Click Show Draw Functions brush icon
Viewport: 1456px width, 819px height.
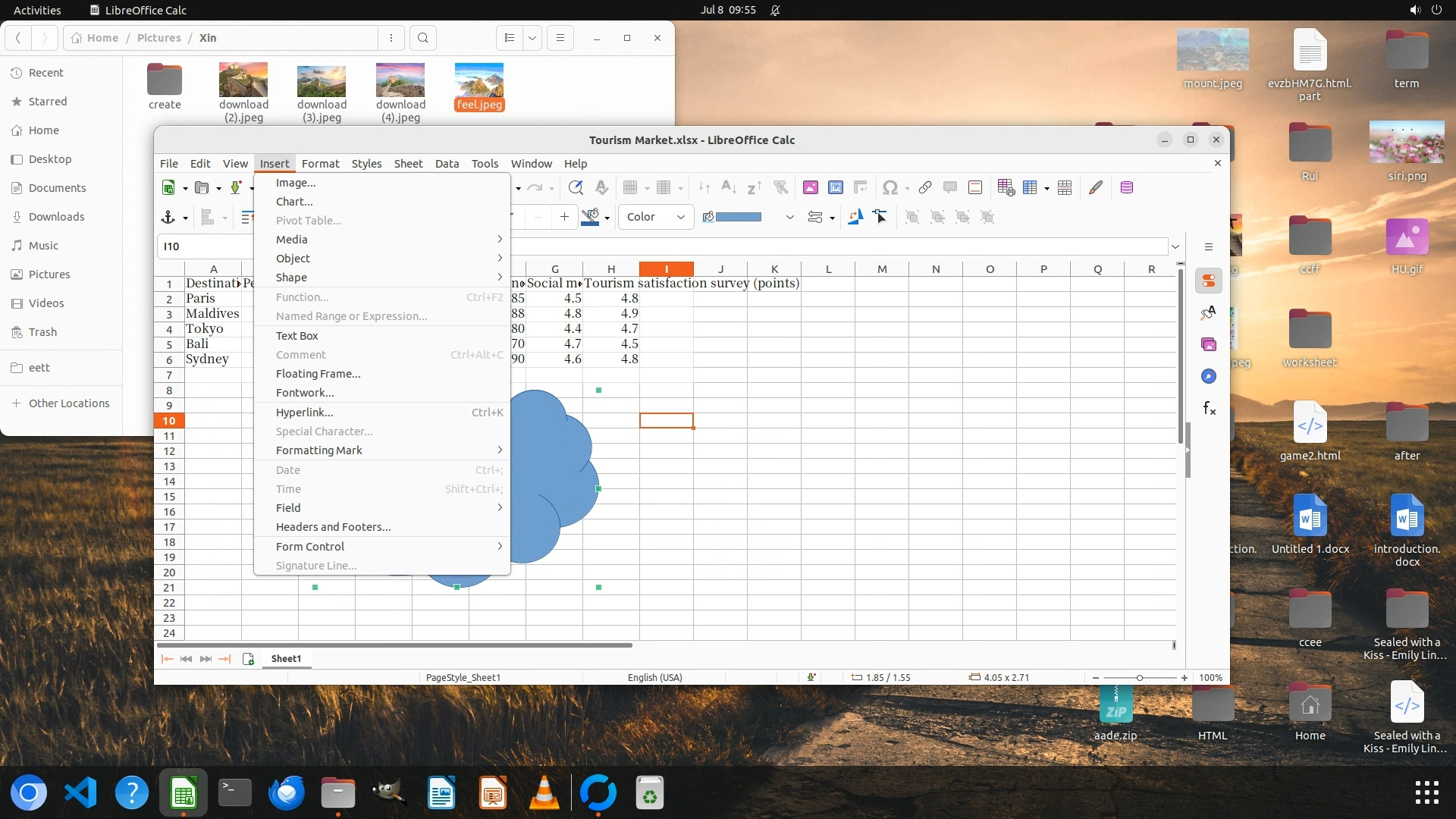point(1096,187)
